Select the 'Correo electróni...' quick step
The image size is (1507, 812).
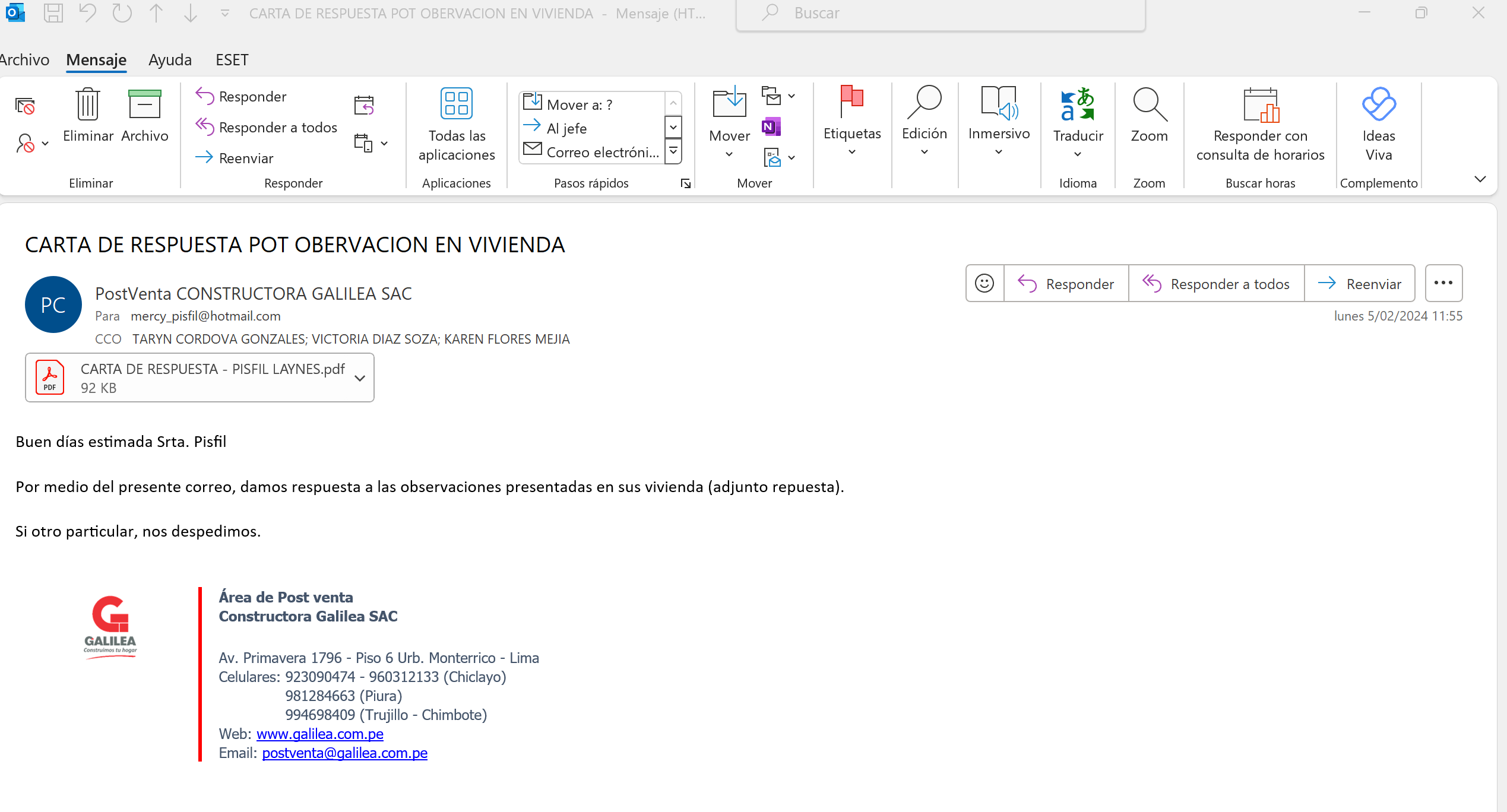tap(591, 152)
